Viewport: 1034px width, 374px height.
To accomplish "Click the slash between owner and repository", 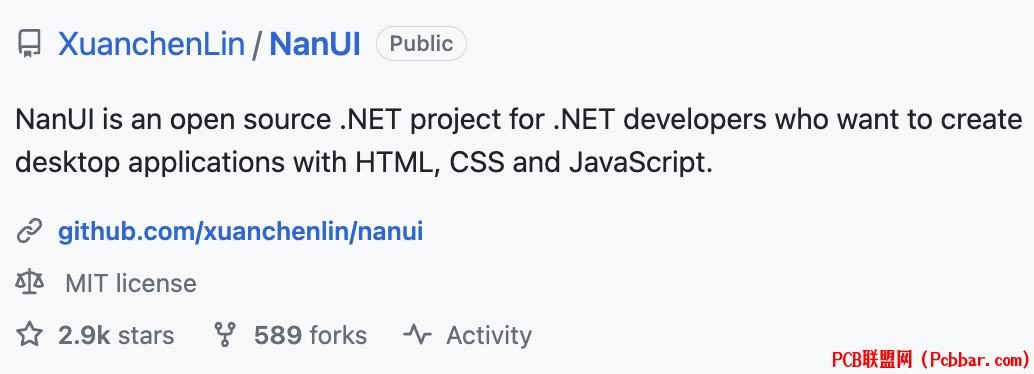I will pos(257,44).
